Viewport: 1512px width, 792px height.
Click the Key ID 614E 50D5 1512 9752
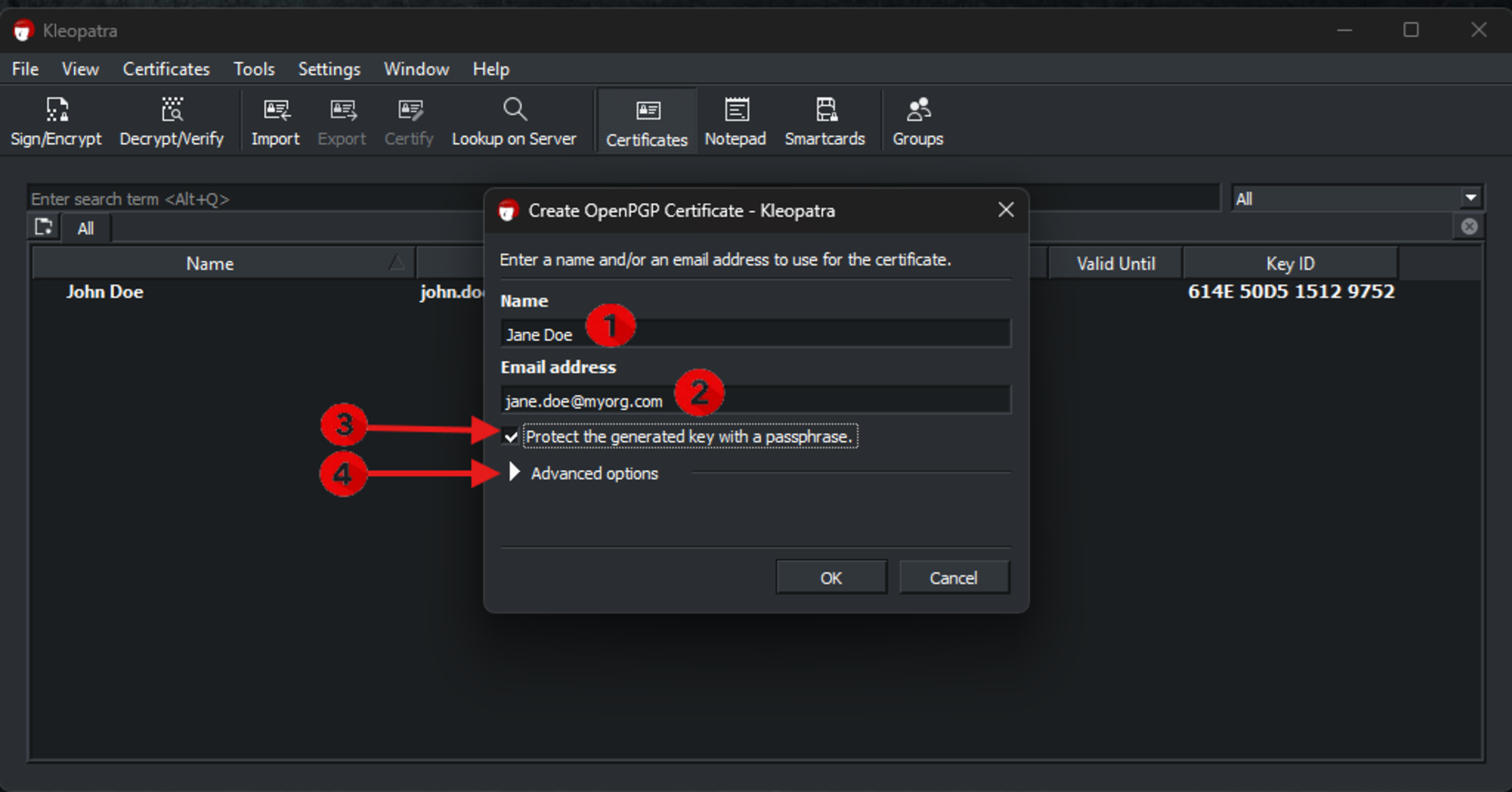tap(1291, 292)
